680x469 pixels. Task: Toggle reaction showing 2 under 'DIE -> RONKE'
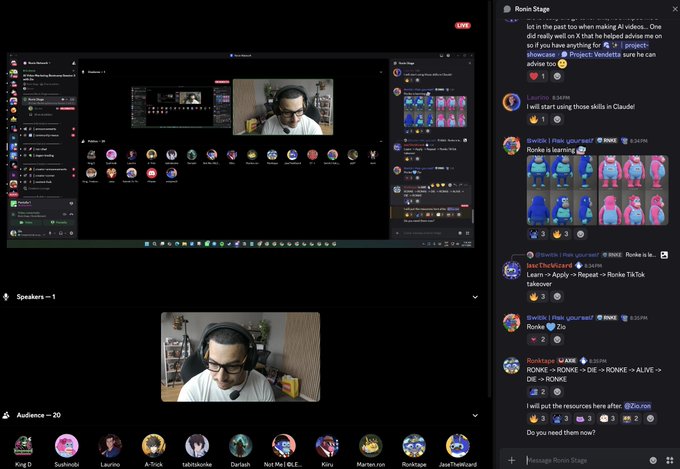point(537,392)
